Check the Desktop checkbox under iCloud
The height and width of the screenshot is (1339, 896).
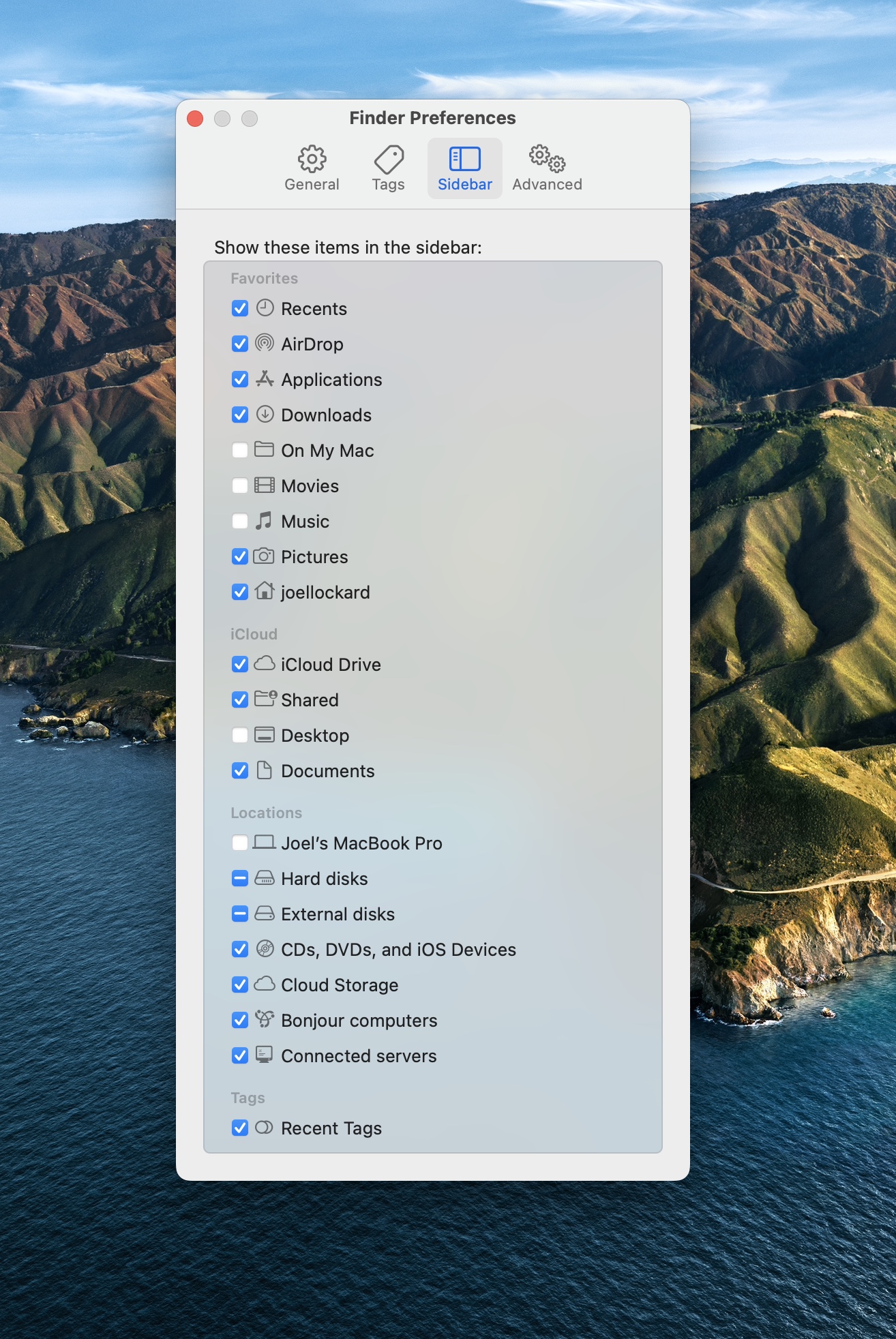point(240,735)
